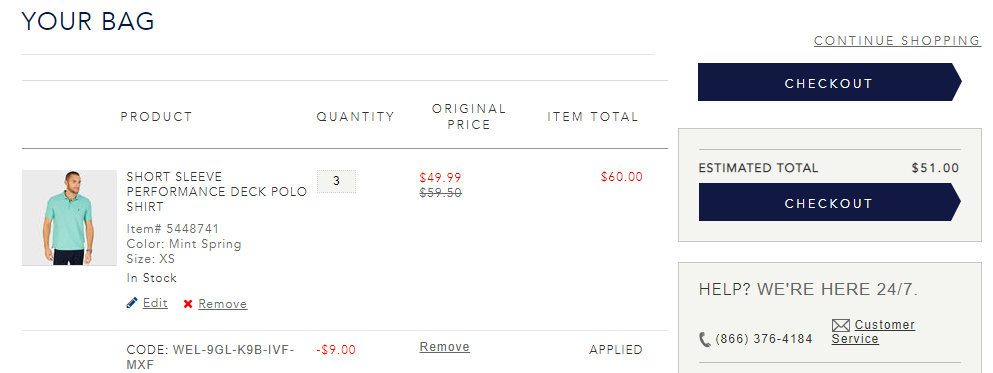The height and width of the screenshot is (373, 993).
Task: Open the polo shirt product thumbnail
Action: click(70, 218)
